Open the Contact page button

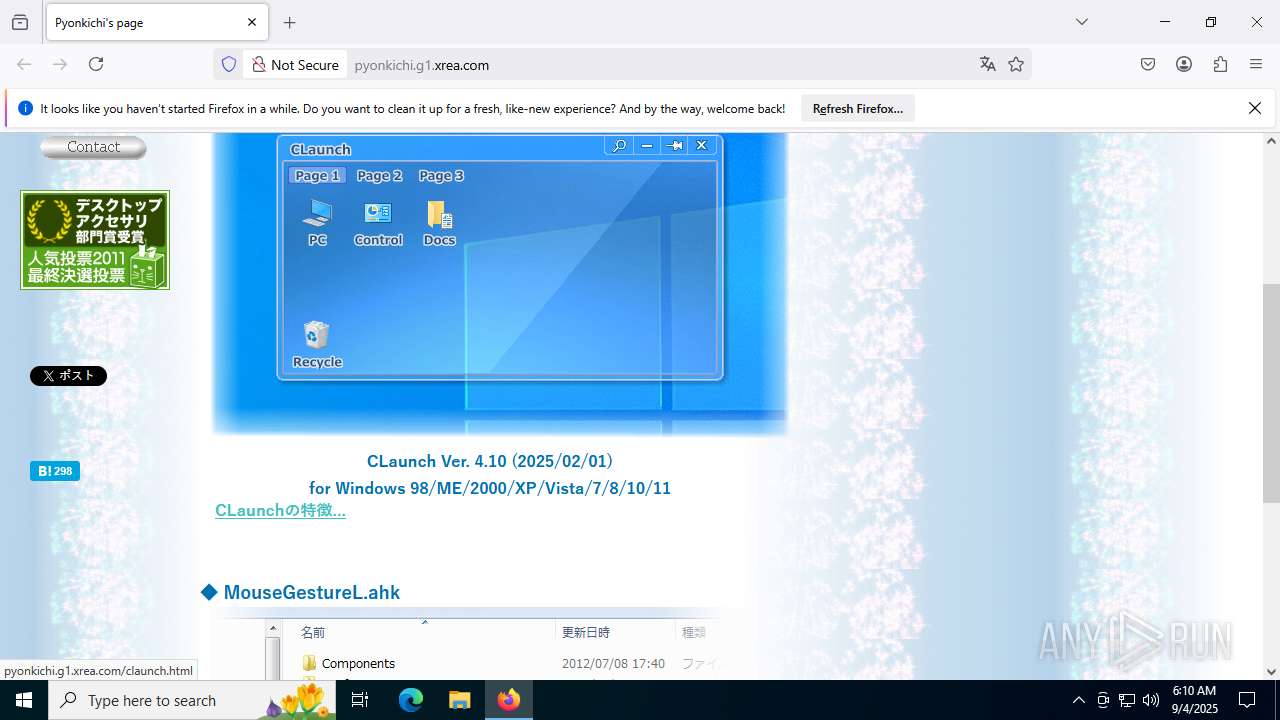[93, 147]
